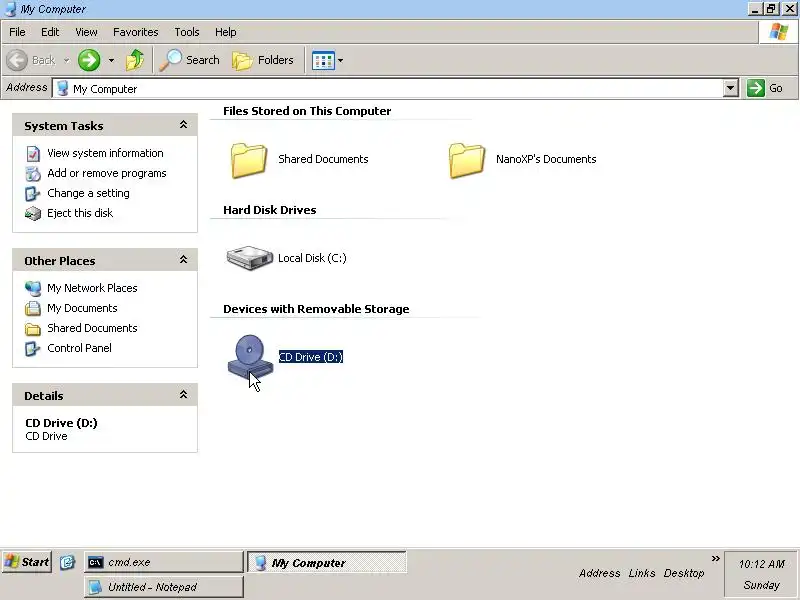Click the clock showing 10:12 AM

[762, 564]
